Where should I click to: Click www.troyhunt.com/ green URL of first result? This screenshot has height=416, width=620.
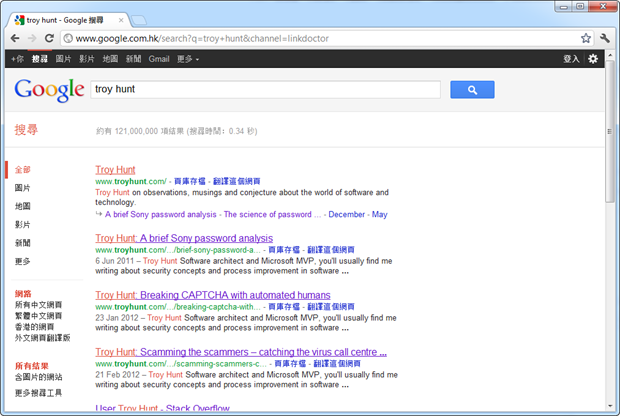pyautogui.click(x=131, y=181)
